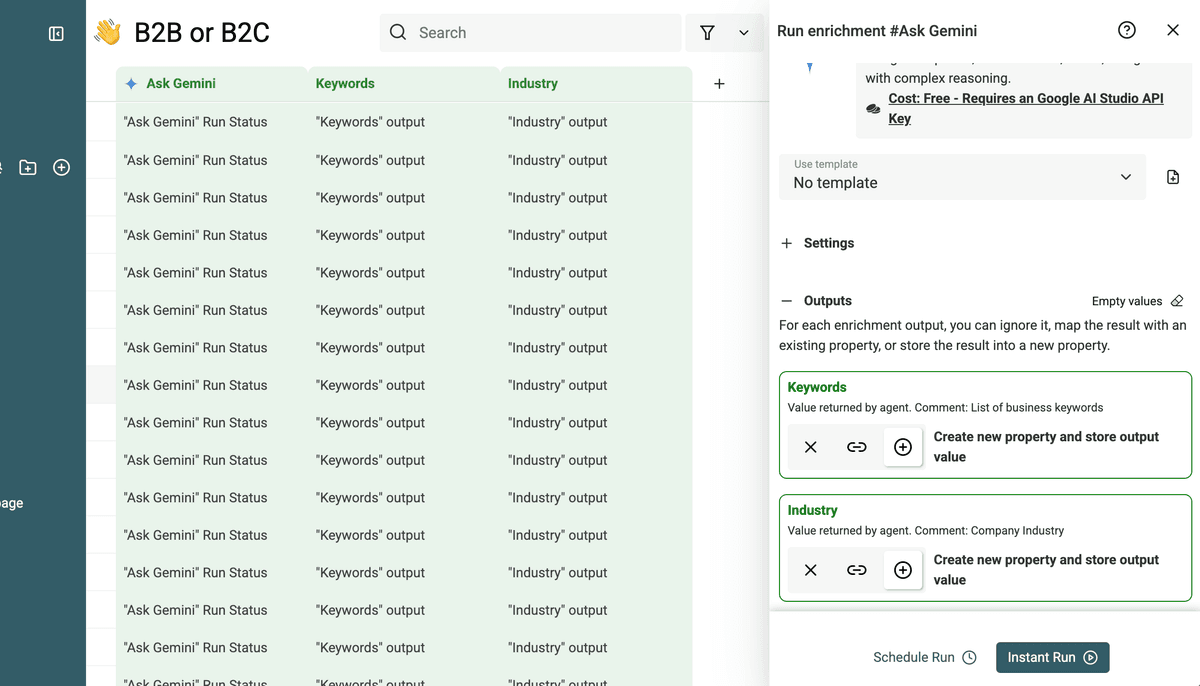Open the help question mark icon
1200x686 pixels.
click(x=1127, y=30)
